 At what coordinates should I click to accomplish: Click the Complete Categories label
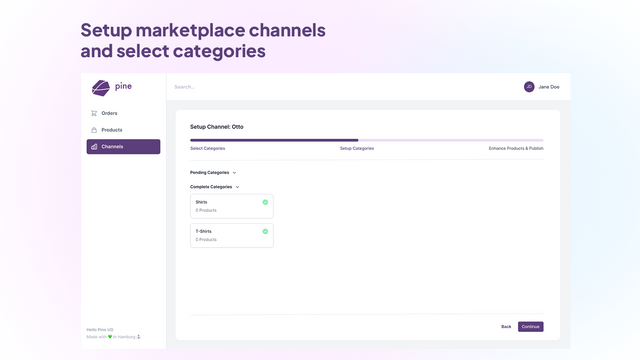coord(211,187)
